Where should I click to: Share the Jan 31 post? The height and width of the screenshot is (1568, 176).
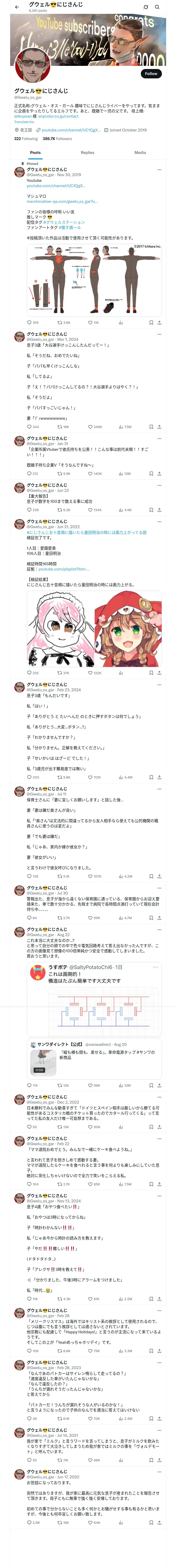tap(159, 474)
